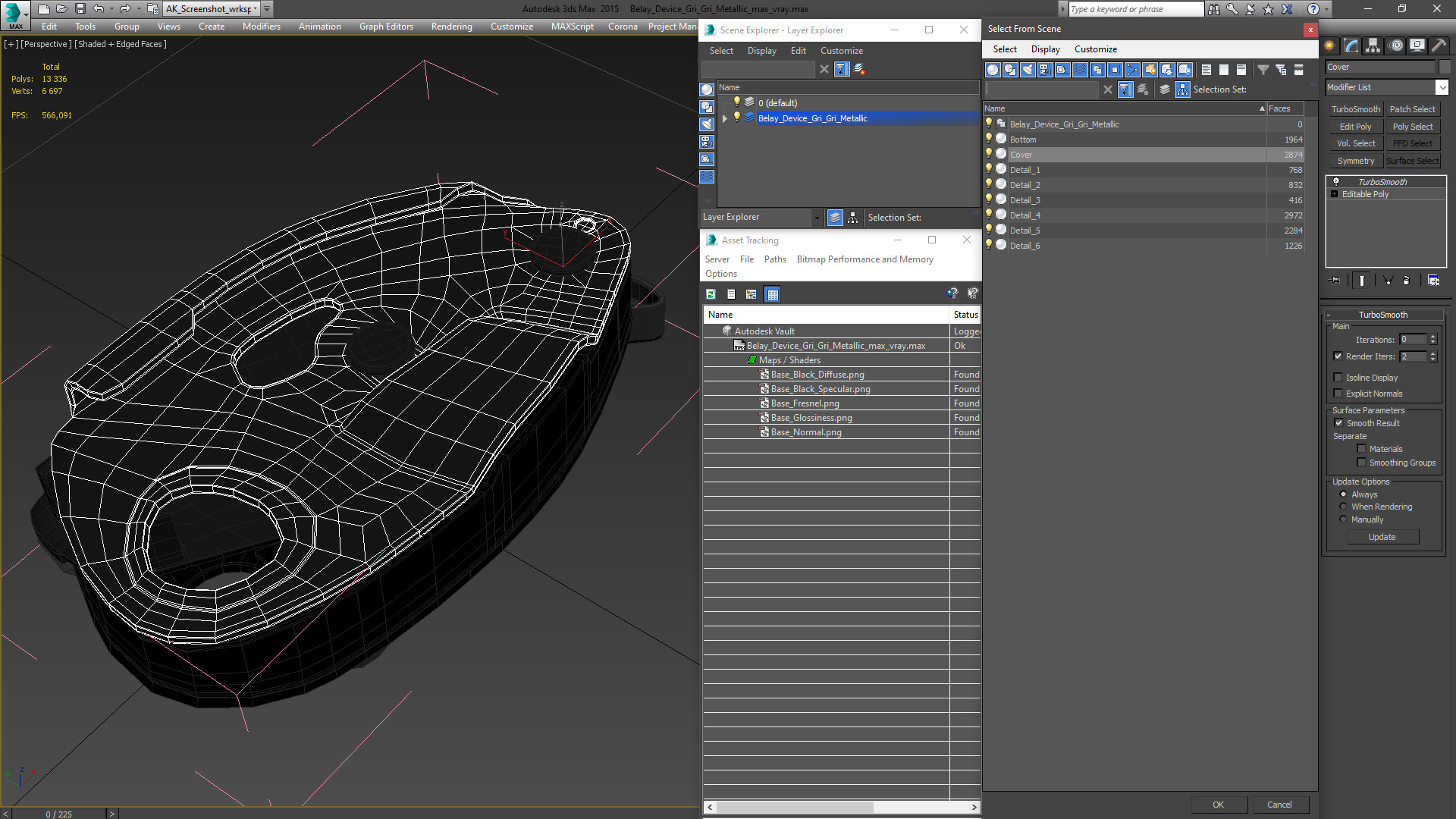This screenshot has width=1456, height=819.
Task: Open Layer Explorer type dropdown
Action: tap(817, 218)
